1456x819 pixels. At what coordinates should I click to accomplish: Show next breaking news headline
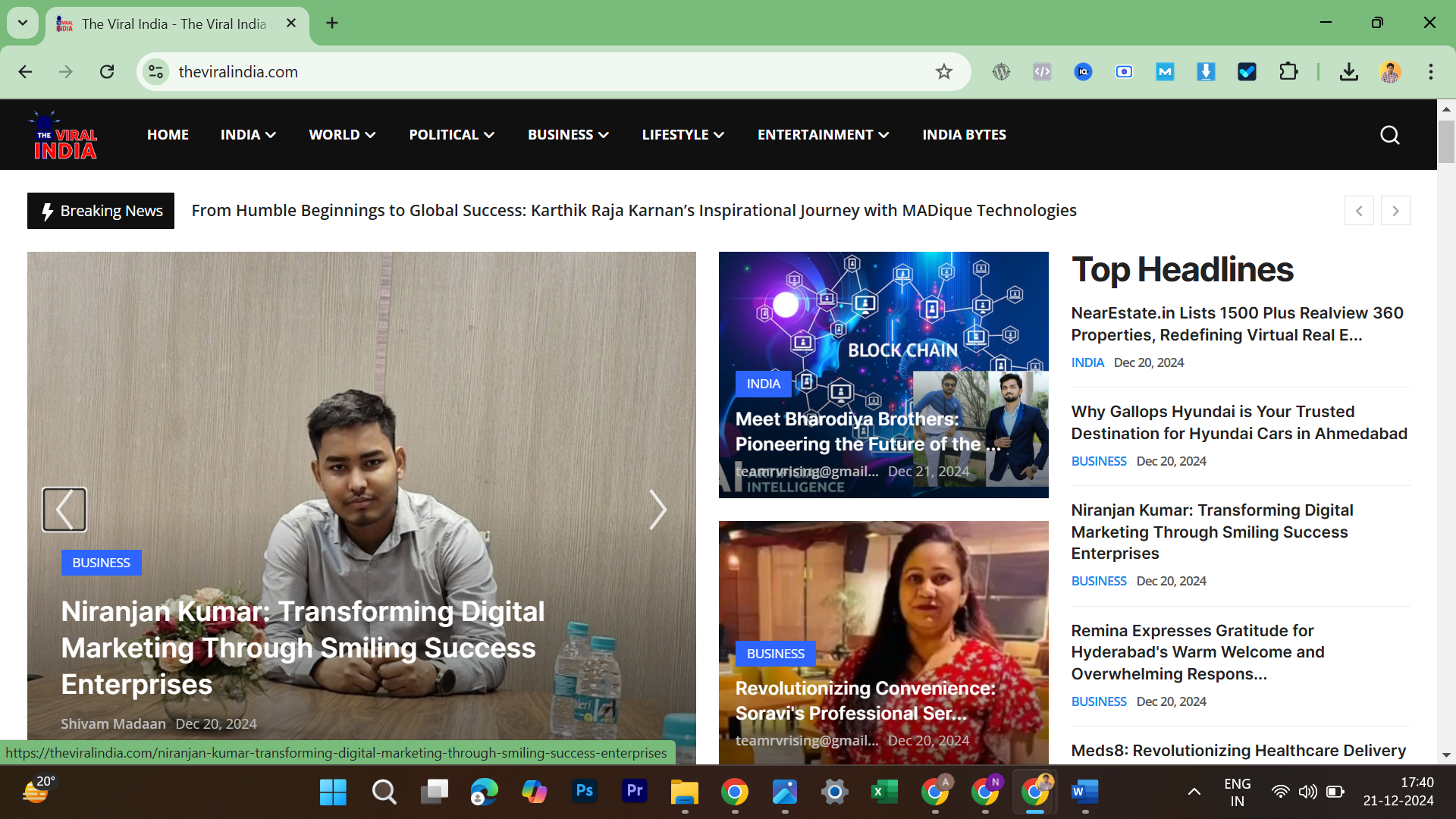(x=1395, y=211)
